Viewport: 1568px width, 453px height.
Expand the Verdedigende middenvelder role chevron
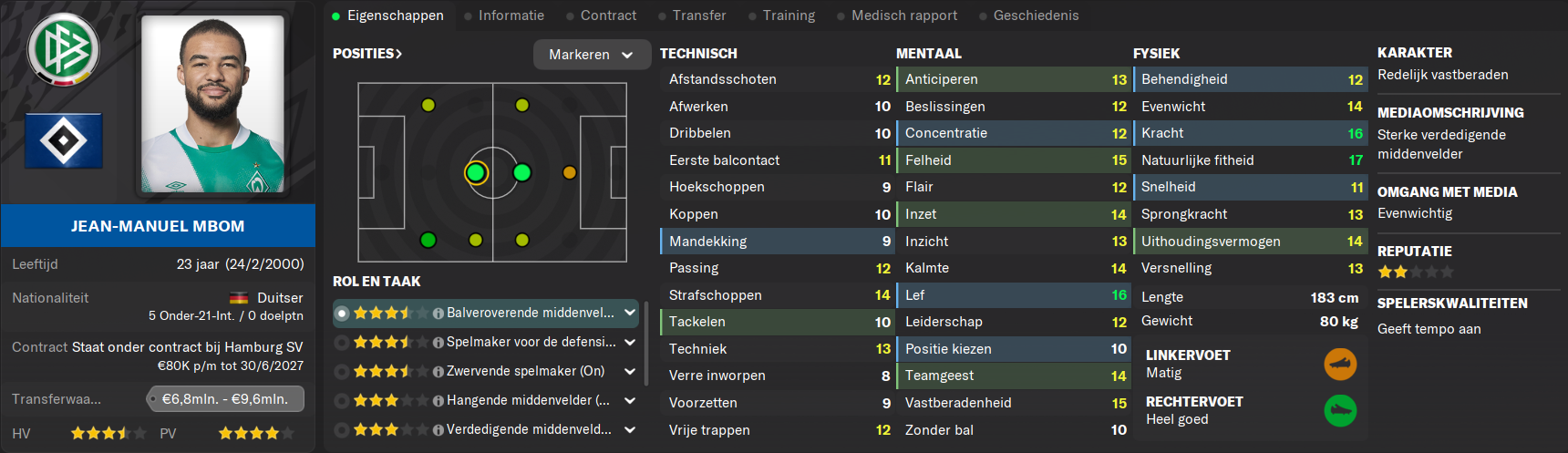[x=630, y=429]
